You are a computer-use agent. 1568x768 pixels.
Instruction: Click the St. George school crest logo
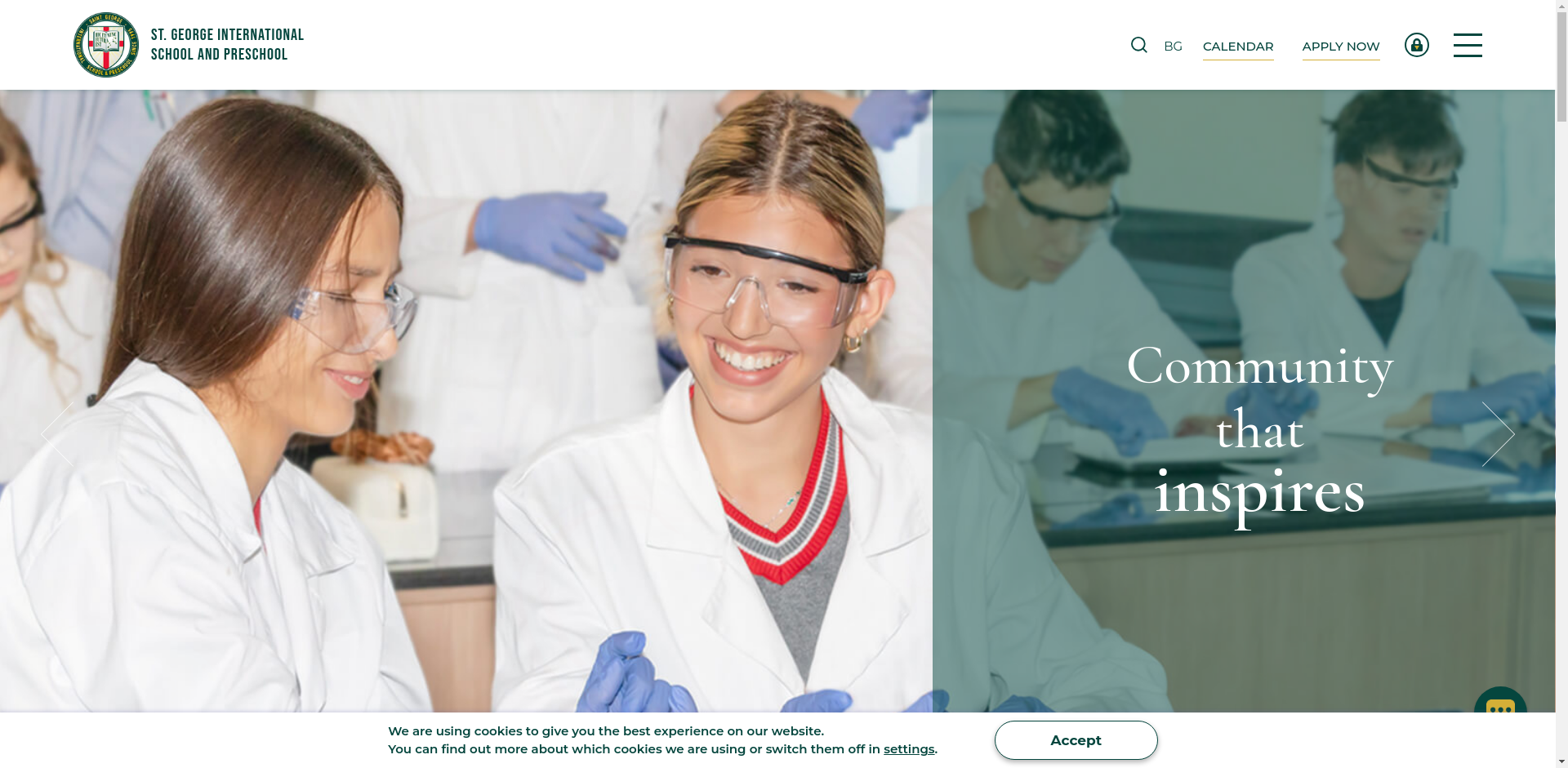[106, 45]
